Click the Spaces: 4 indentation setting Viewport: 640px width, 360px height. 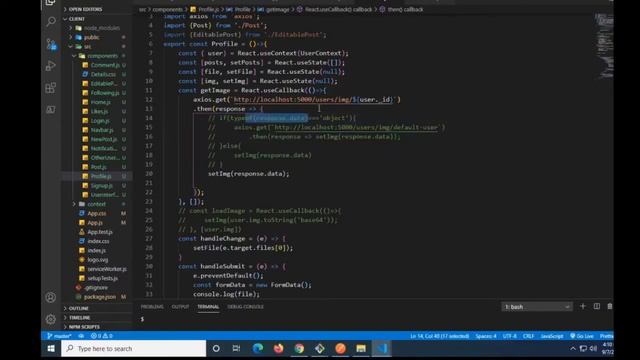coord(486,336)
